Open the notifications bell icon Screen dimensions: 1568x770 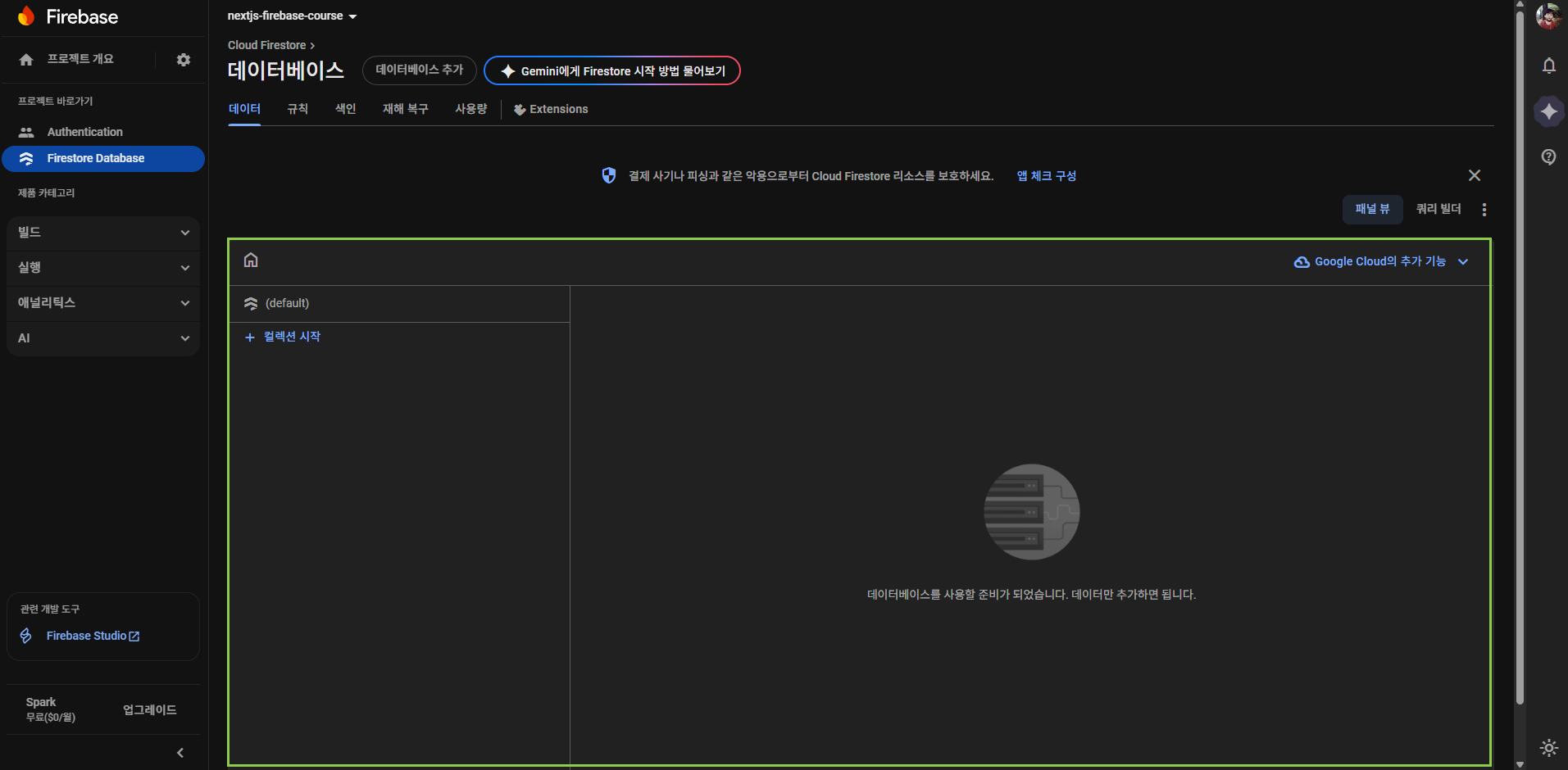coord(1548,66)
